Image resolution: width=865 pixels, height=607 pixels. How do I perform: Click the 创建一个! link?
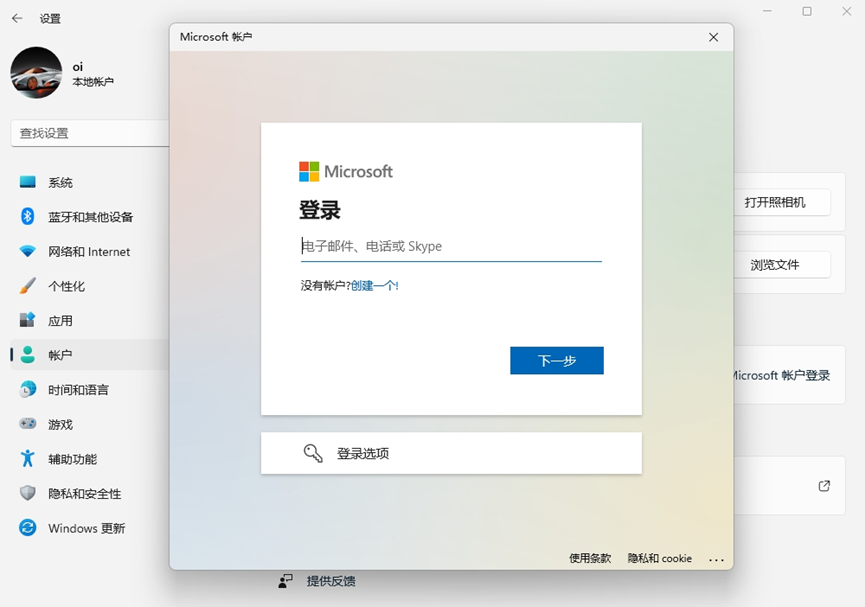(x=375, y=285)
